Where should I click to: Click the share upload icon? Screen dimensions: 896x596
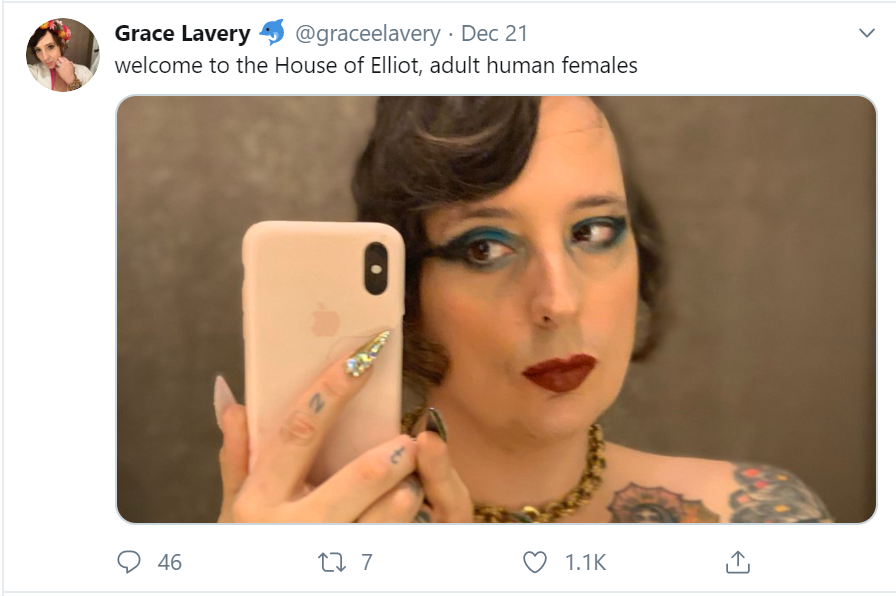pyautogui.click(x=737, y=563)
